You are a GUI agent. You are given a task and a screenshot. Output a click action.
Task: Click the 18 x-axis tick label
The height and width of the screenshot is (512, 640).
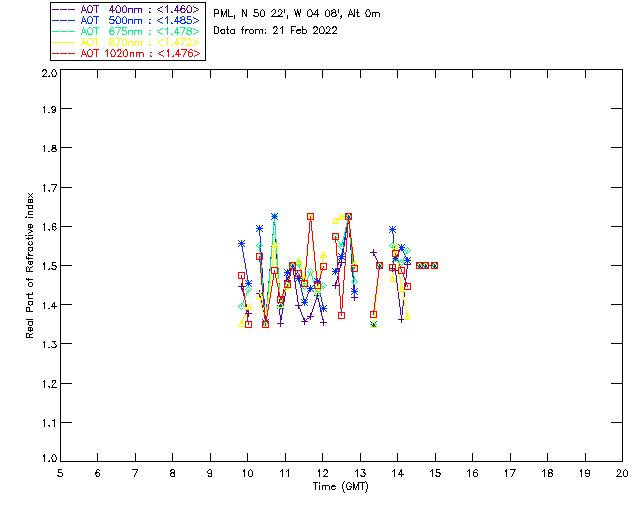[547, 473]
